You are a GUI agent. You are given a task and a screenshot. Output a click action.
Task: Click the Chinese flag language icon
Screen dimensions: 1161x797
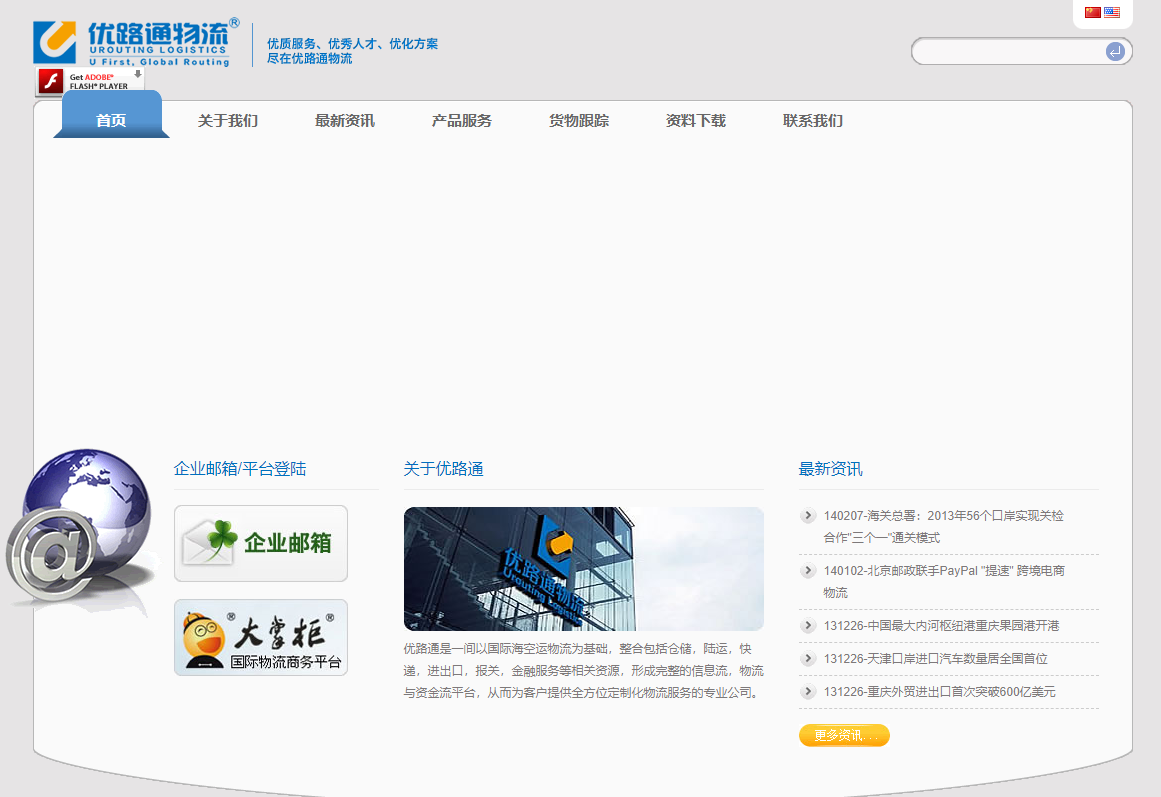coord(1092,13)
